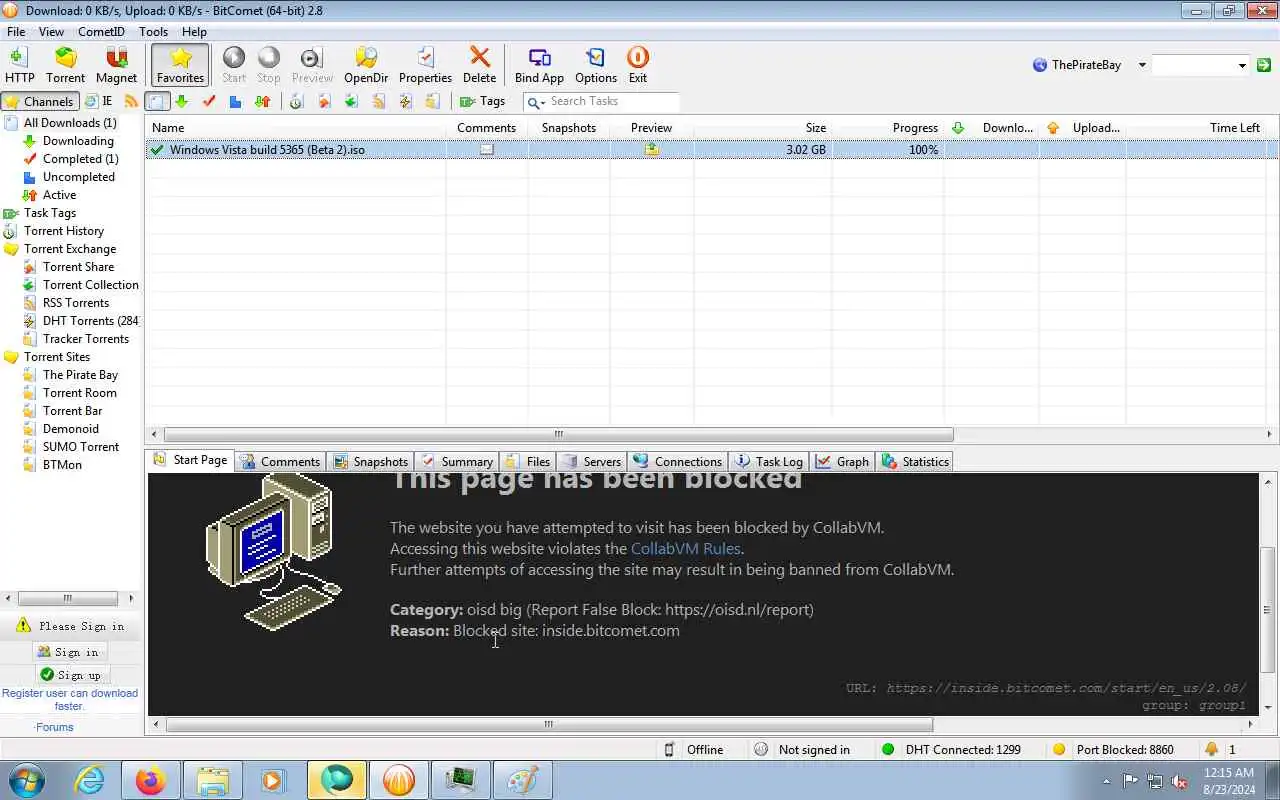Click the green search go button

(1264, 65)
